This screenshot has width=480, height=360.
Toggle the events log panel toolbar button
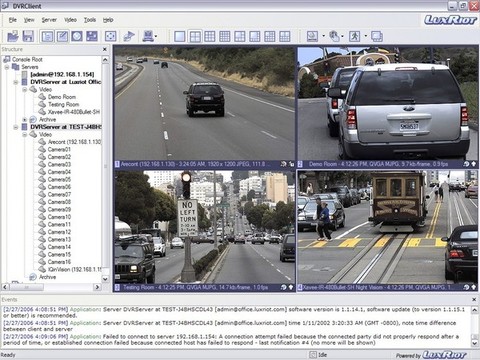(x=62, y=36)
